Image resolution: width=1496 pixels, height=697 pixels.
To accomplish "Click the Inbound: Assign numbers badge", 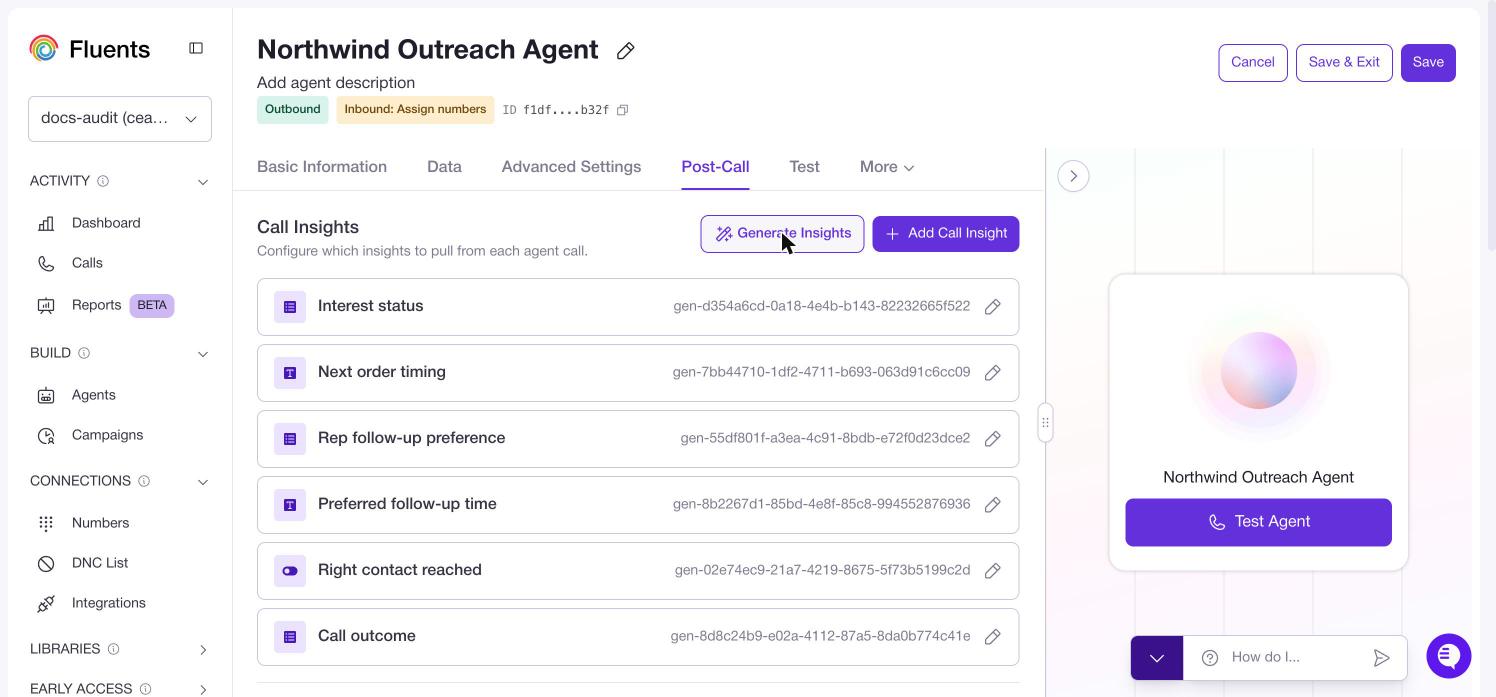I will (x=415, y=110).
